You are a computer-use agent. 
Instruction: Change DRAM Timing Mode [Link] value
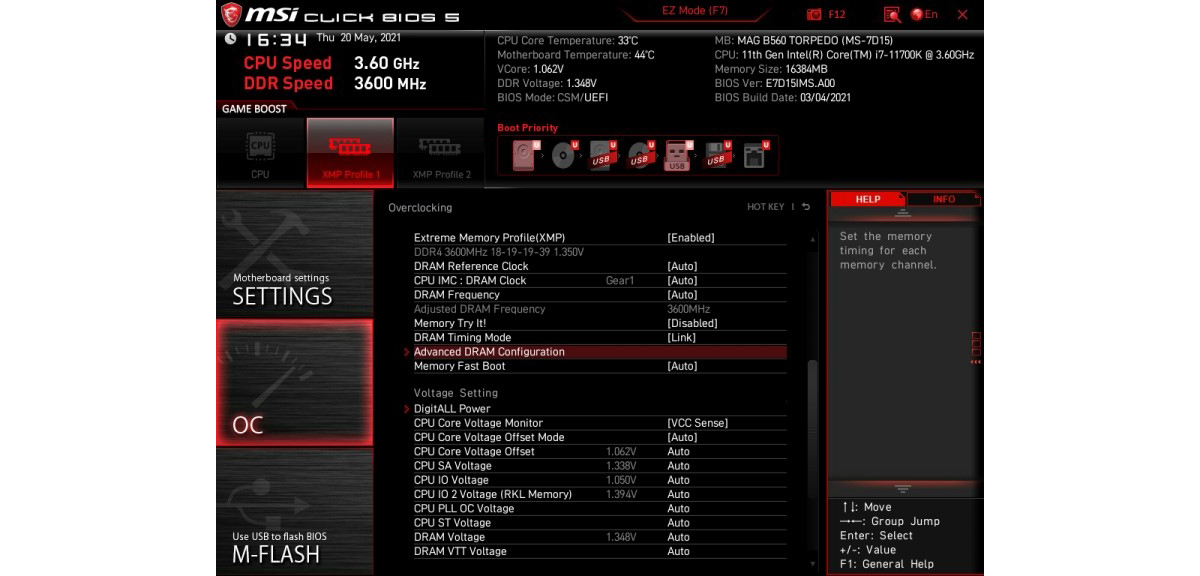[x=681, y=338]
